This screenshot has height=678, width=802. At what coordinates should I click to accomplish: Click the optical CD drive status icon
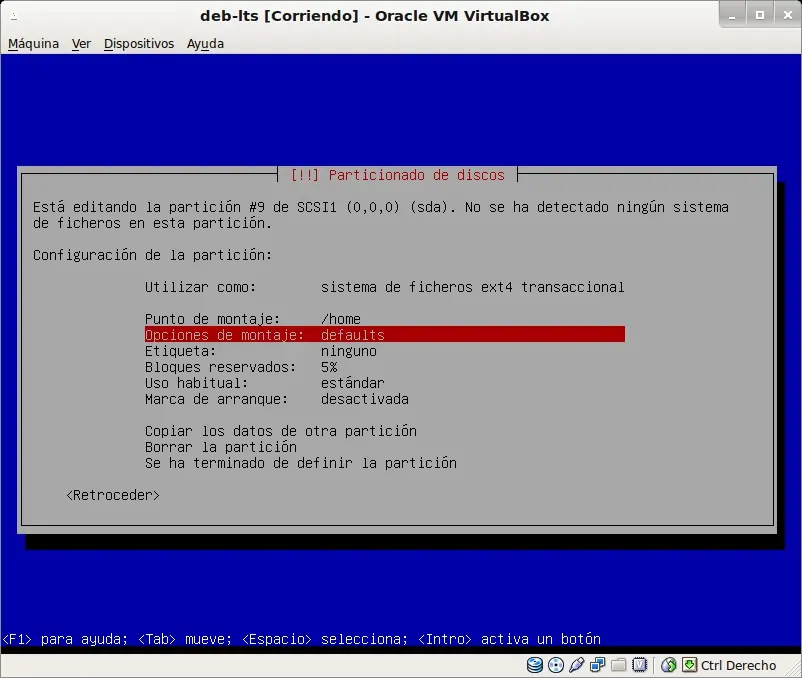click(555, 665)
